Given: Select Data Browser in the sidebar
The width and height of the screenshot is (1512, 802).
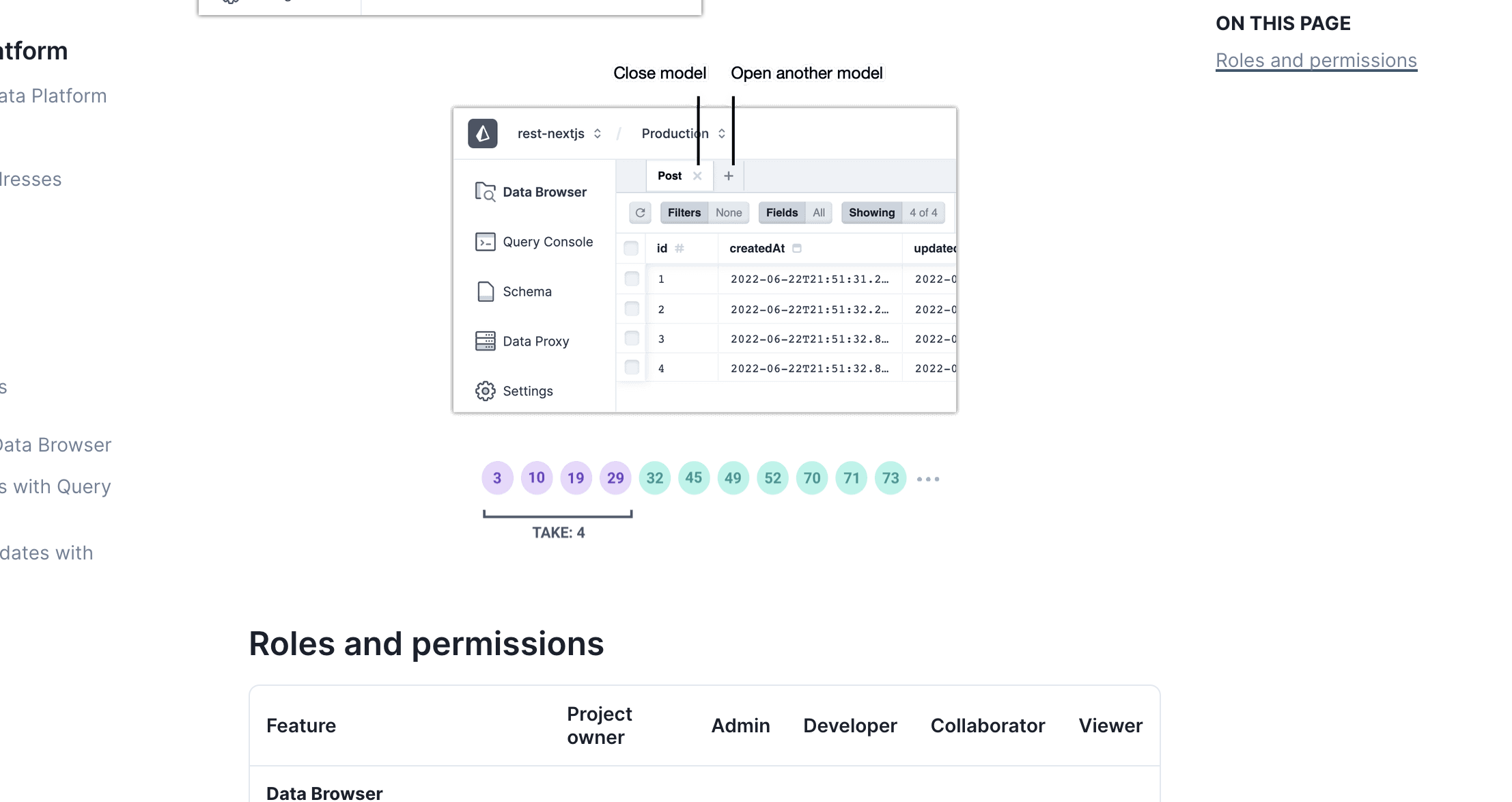Looking at the screenshot, I should [544, 192].
